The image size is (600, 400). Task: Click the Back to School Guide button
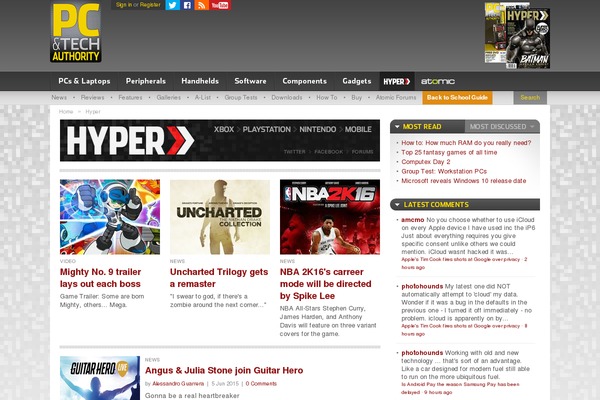tap(457, 98)
